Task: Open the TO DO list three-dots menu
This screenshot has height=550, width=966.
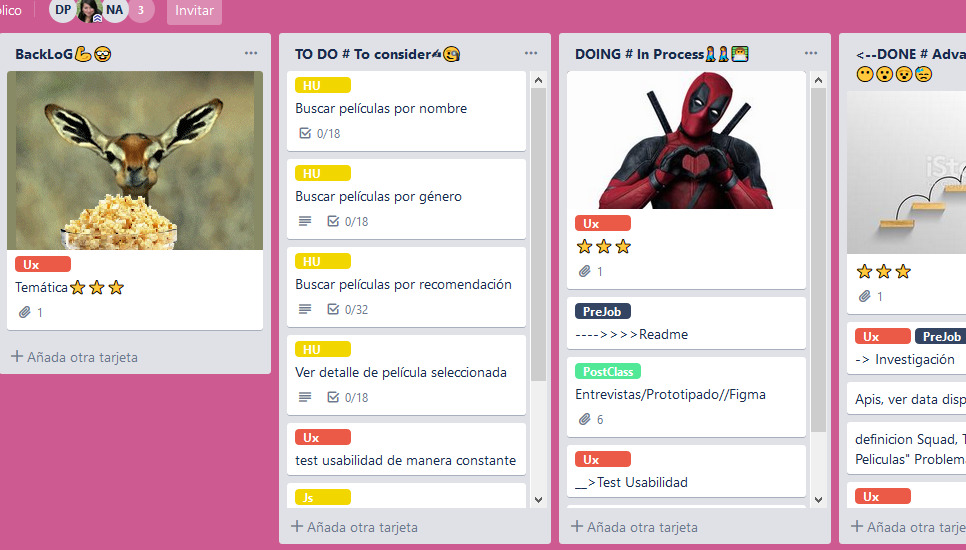Action: [x=531, y=53]
